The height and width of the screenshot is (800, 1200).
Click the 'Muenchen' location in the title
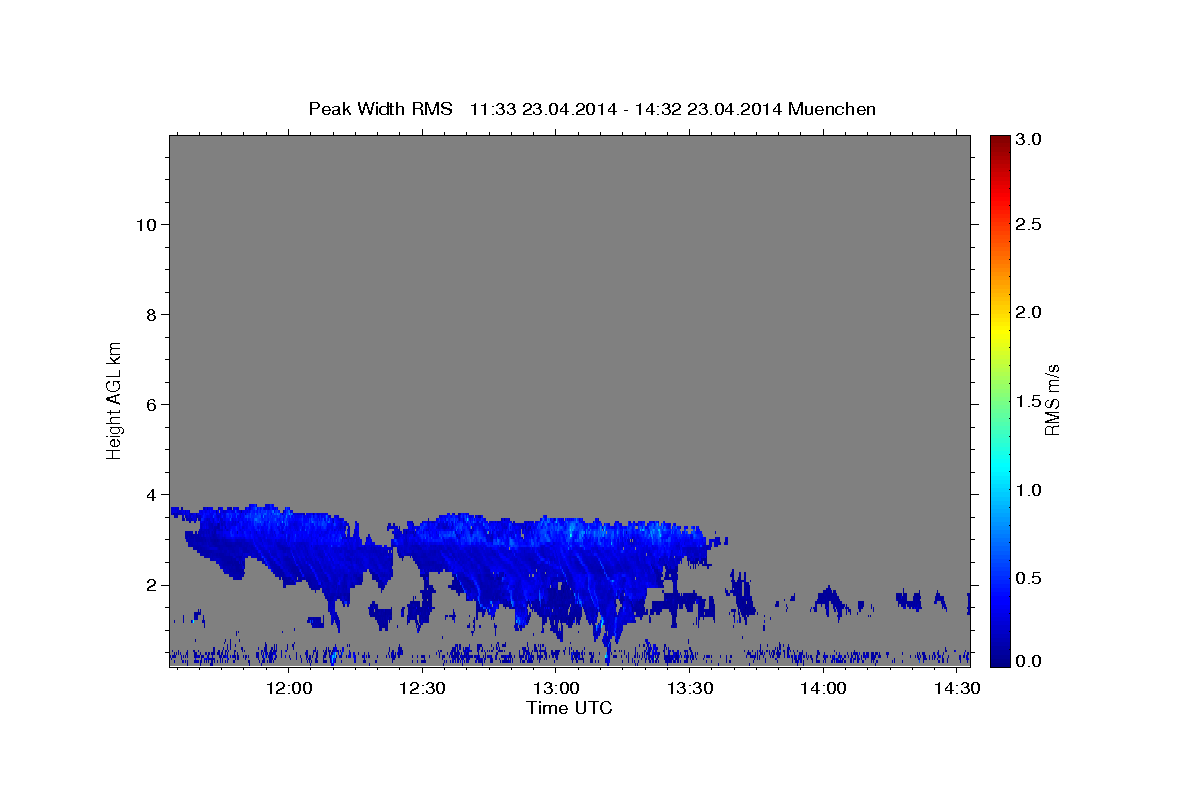point(832,109)
